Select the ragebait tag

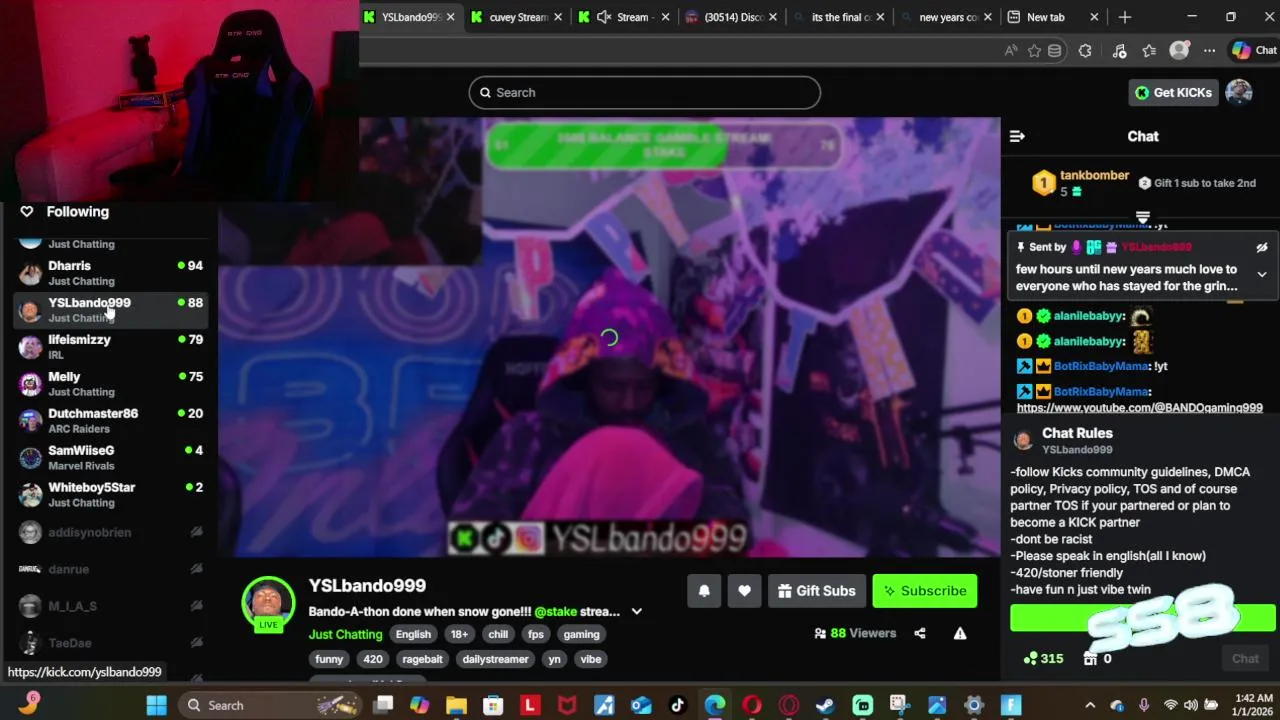tap(422, 659)
